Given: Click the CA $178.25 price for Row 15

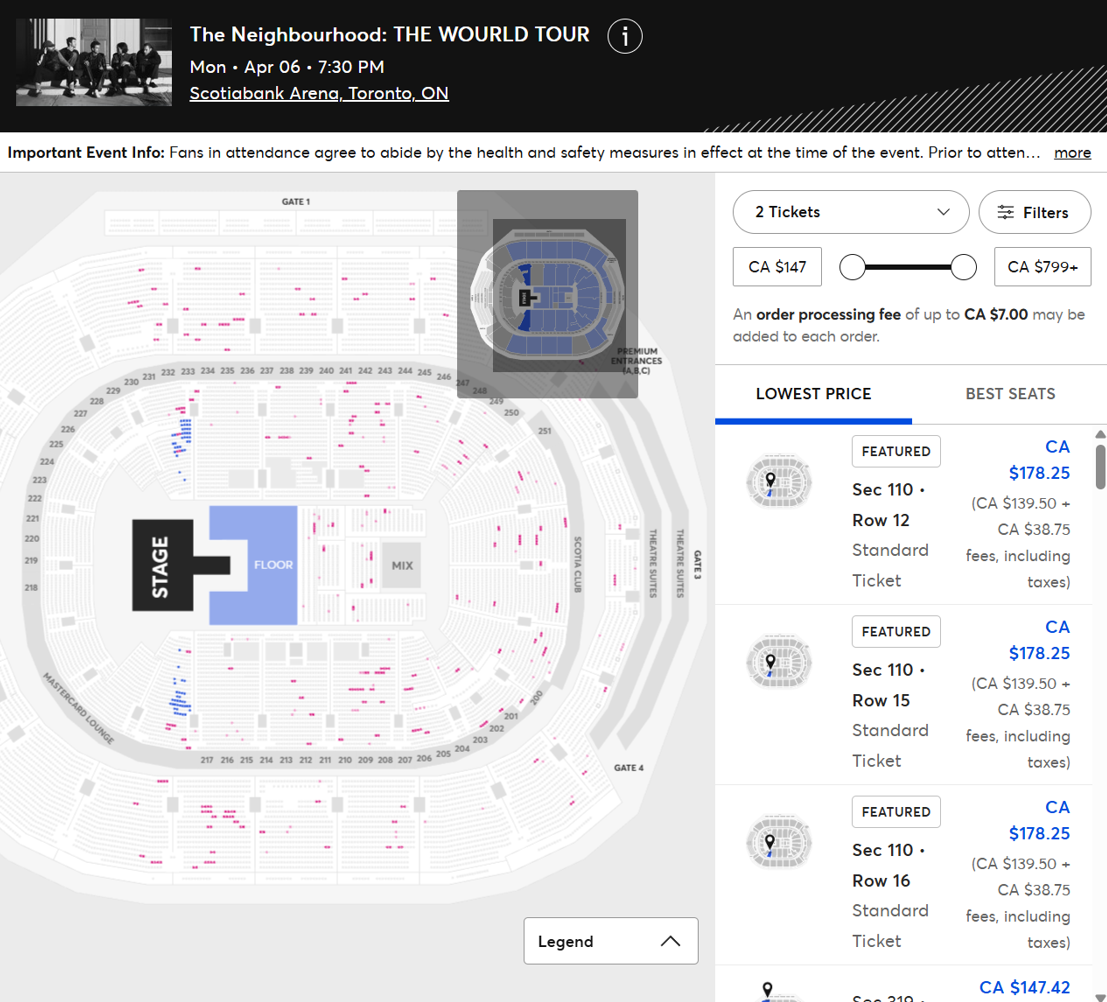Looking at the screenshot, I should point(1039,640).
